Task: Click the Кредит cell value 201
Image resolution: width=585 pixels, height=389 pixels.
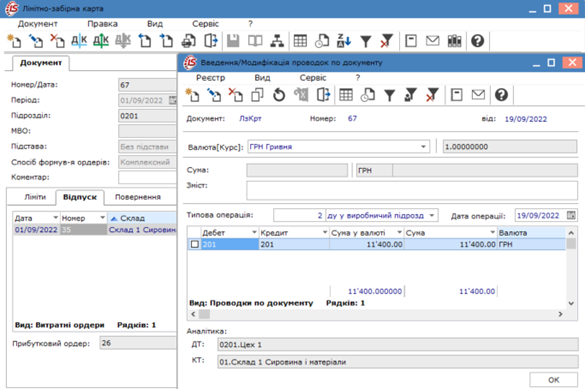Action: click(x=294, y=244)
